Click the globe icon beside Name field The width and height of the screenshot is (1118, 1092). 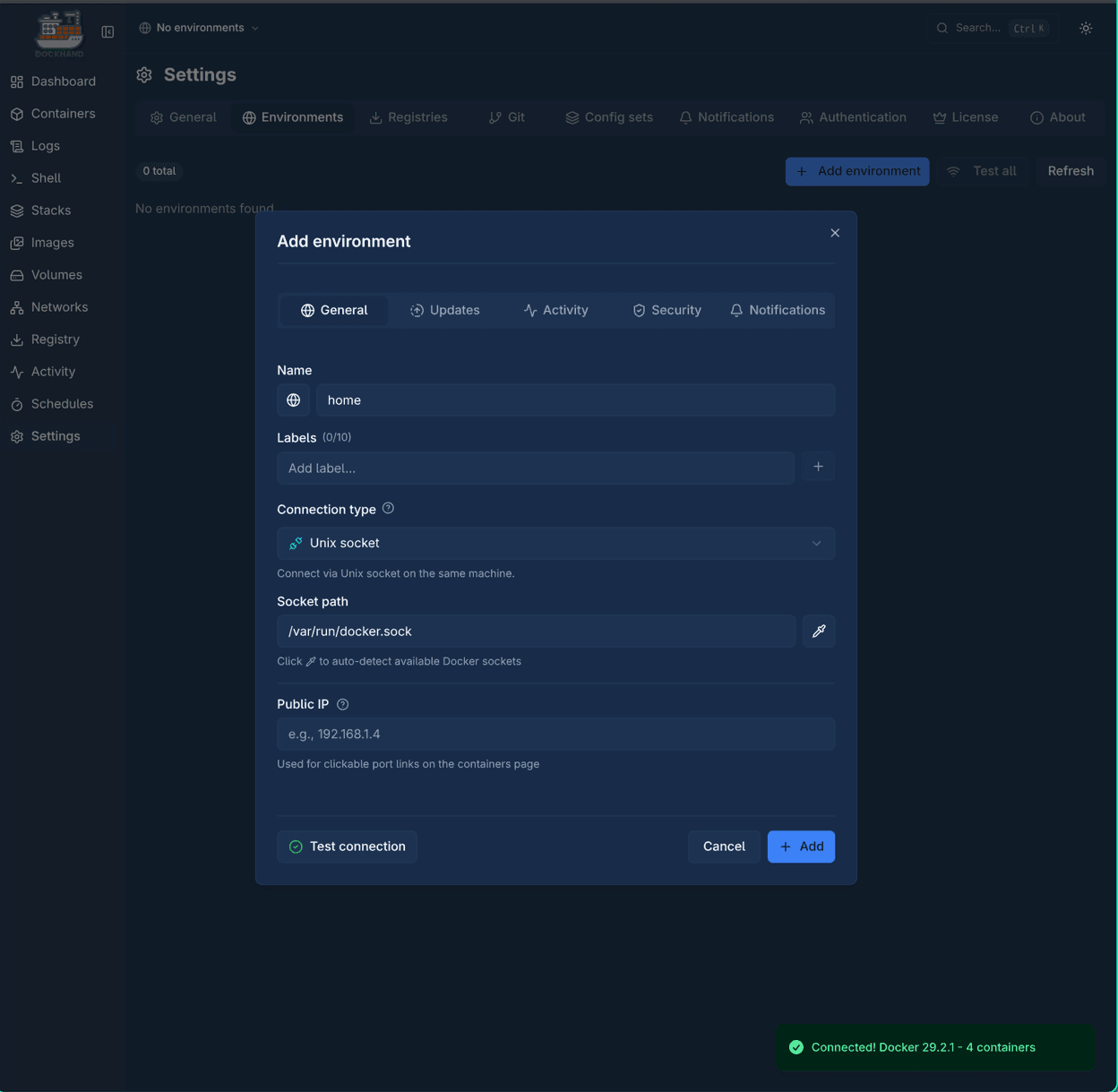coord(293,400)
